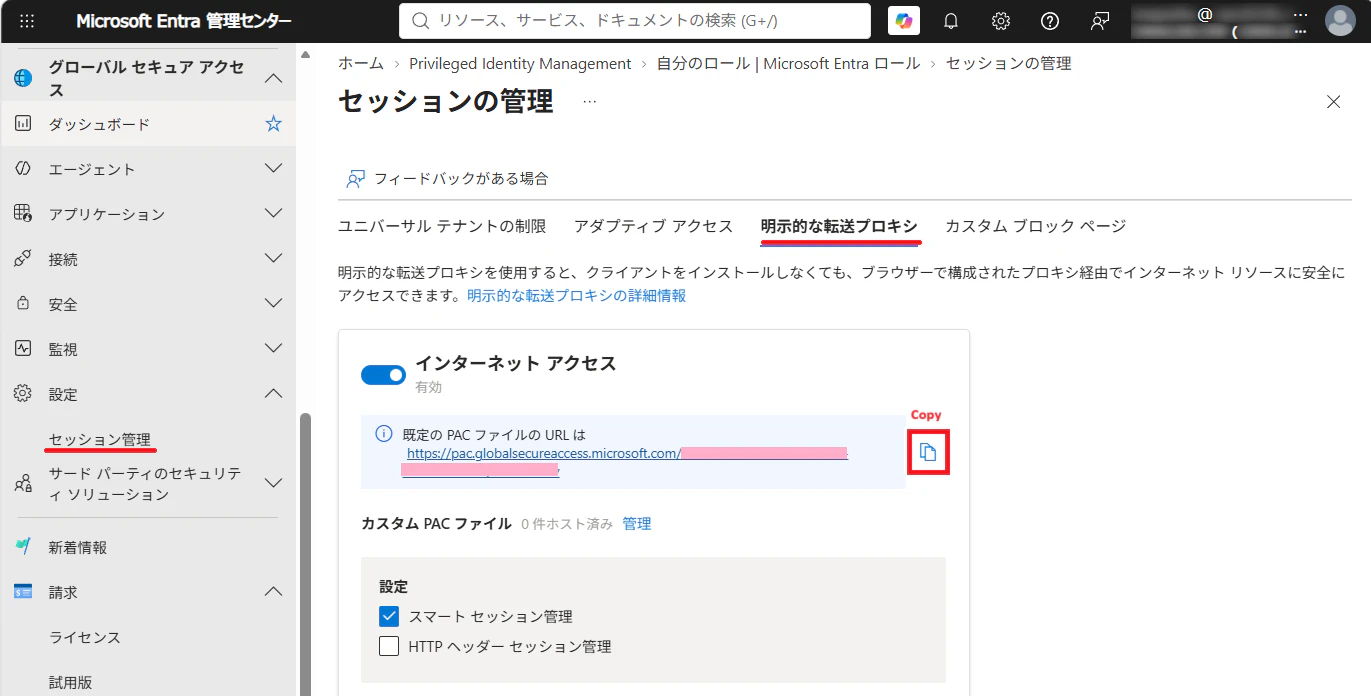1371x696 pixels.
Task: Click the サード パーティ solutions icon
Action: [x=23, y=484]
